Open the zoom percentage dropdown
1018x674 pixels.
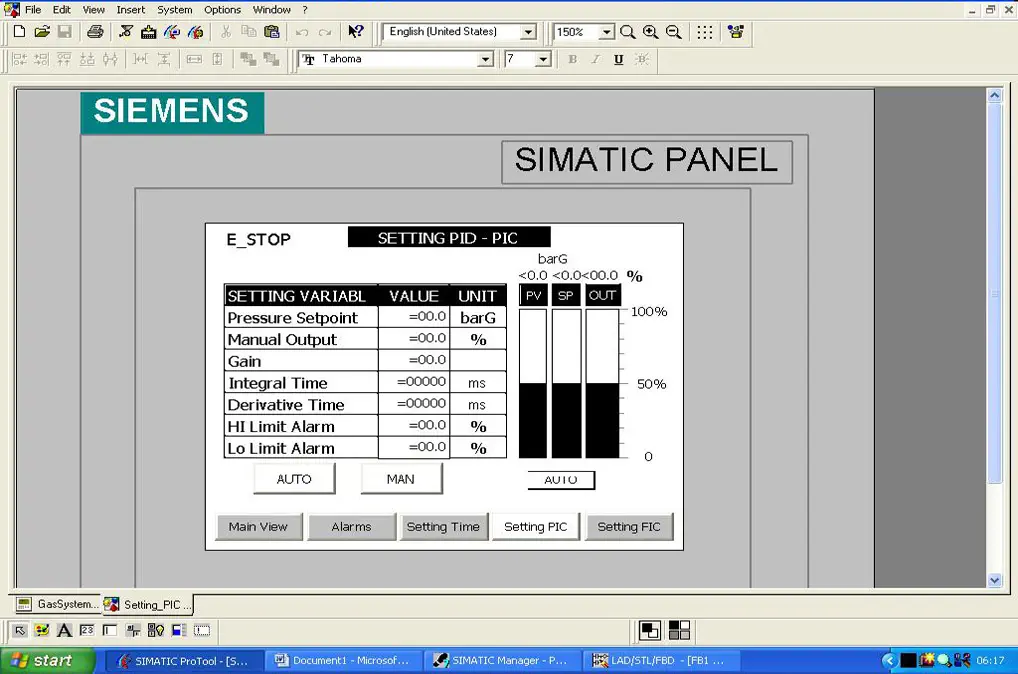click(x=606, y=32)
